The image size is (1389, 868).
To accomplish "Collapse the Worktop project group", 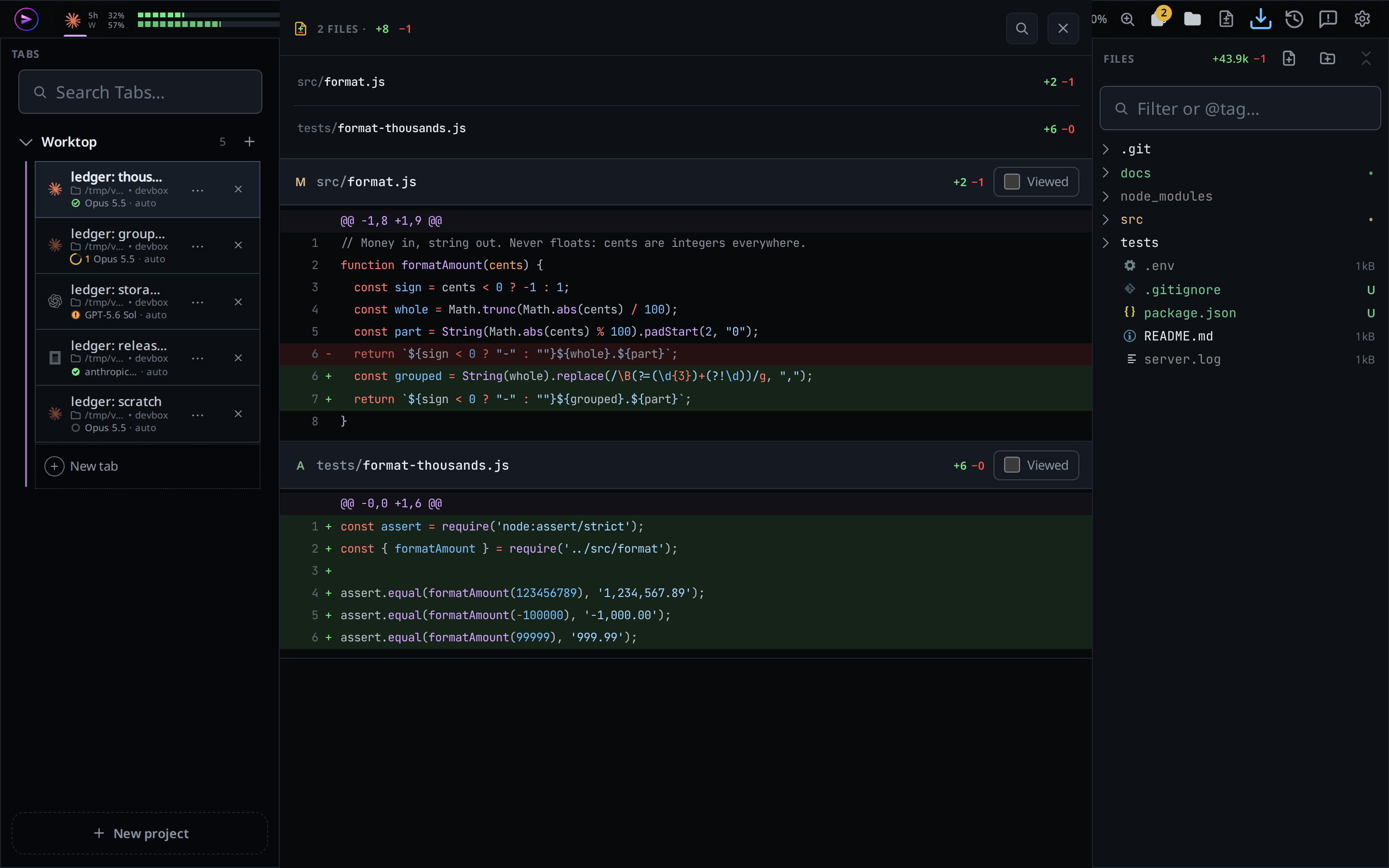I will (27, 142).
